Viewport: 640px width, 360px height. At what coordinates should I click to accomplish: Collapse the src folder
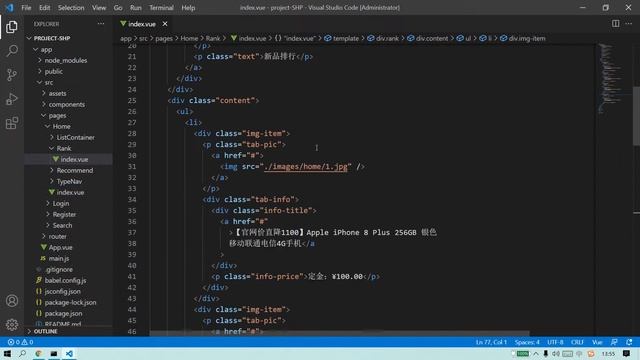tap(49, 82)
